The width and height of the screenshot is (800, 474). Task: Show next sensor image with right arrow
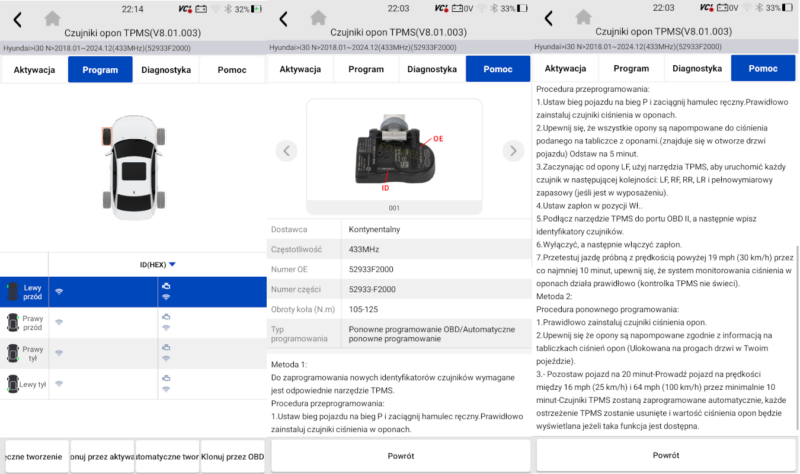[513, 151]
